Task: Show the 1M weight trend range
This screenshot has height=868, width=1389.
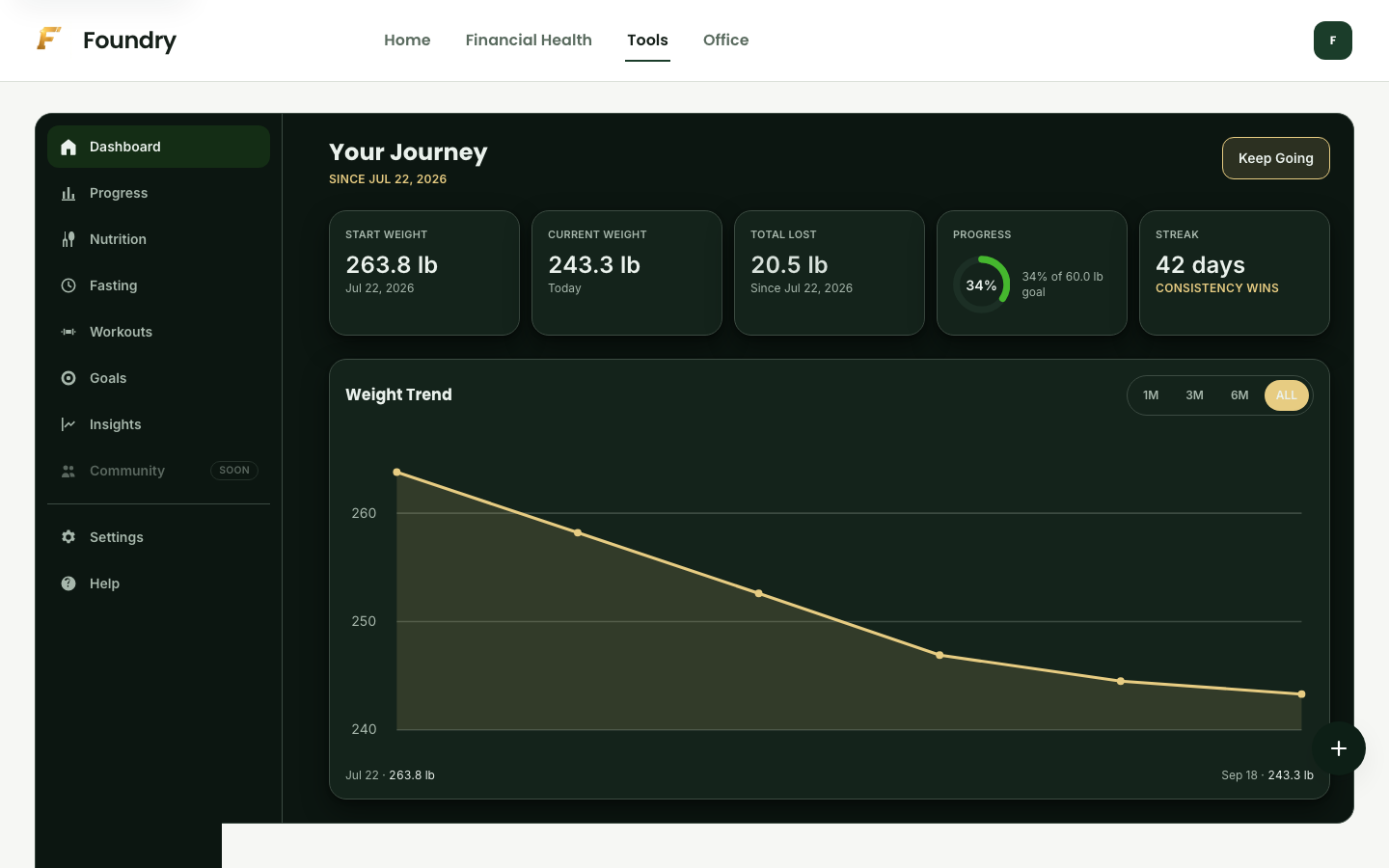Action: pyautogui.click(x=1151, y=395)
